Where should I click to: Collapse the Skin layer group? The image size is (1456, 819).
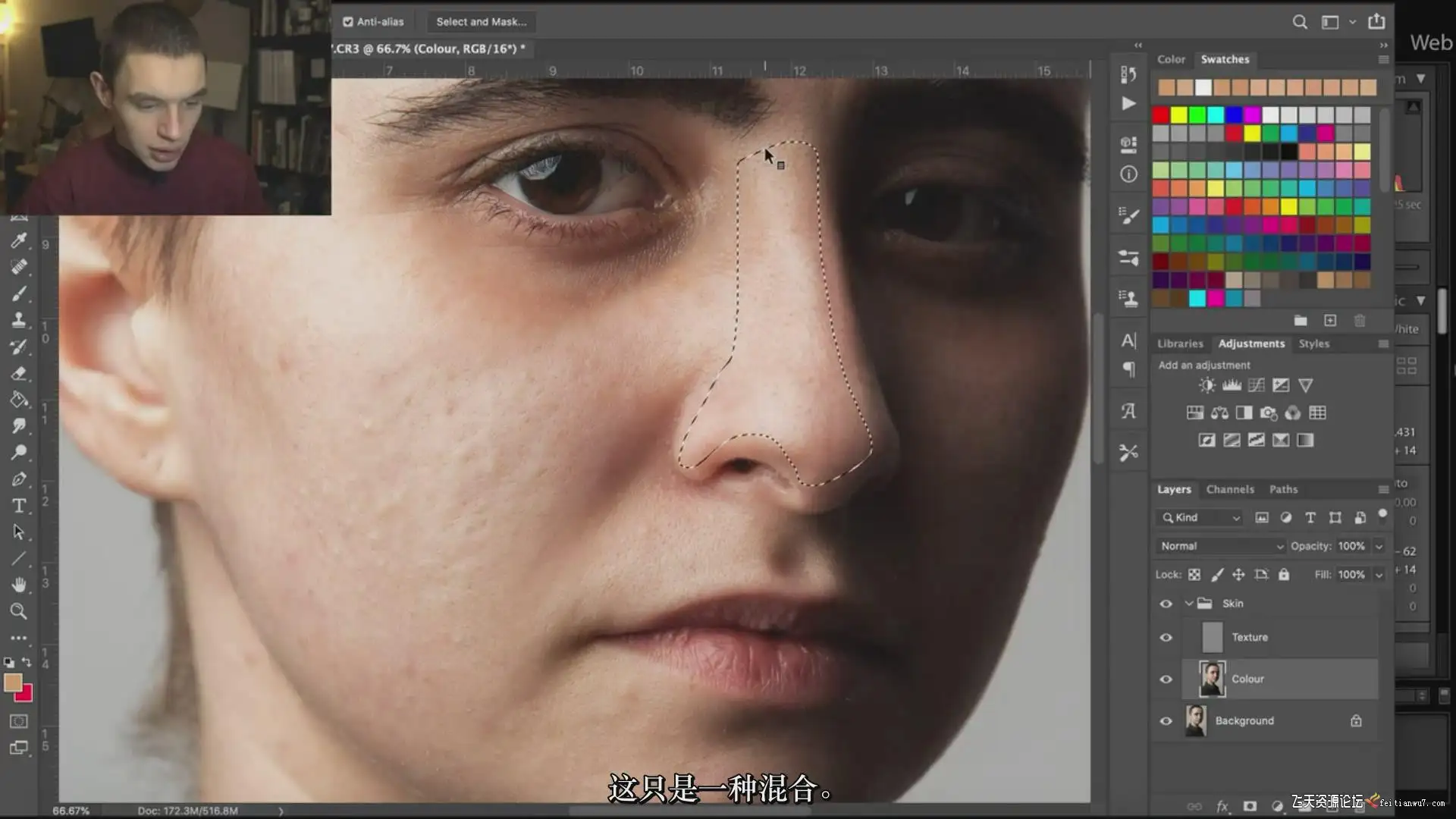[1188, 604]
